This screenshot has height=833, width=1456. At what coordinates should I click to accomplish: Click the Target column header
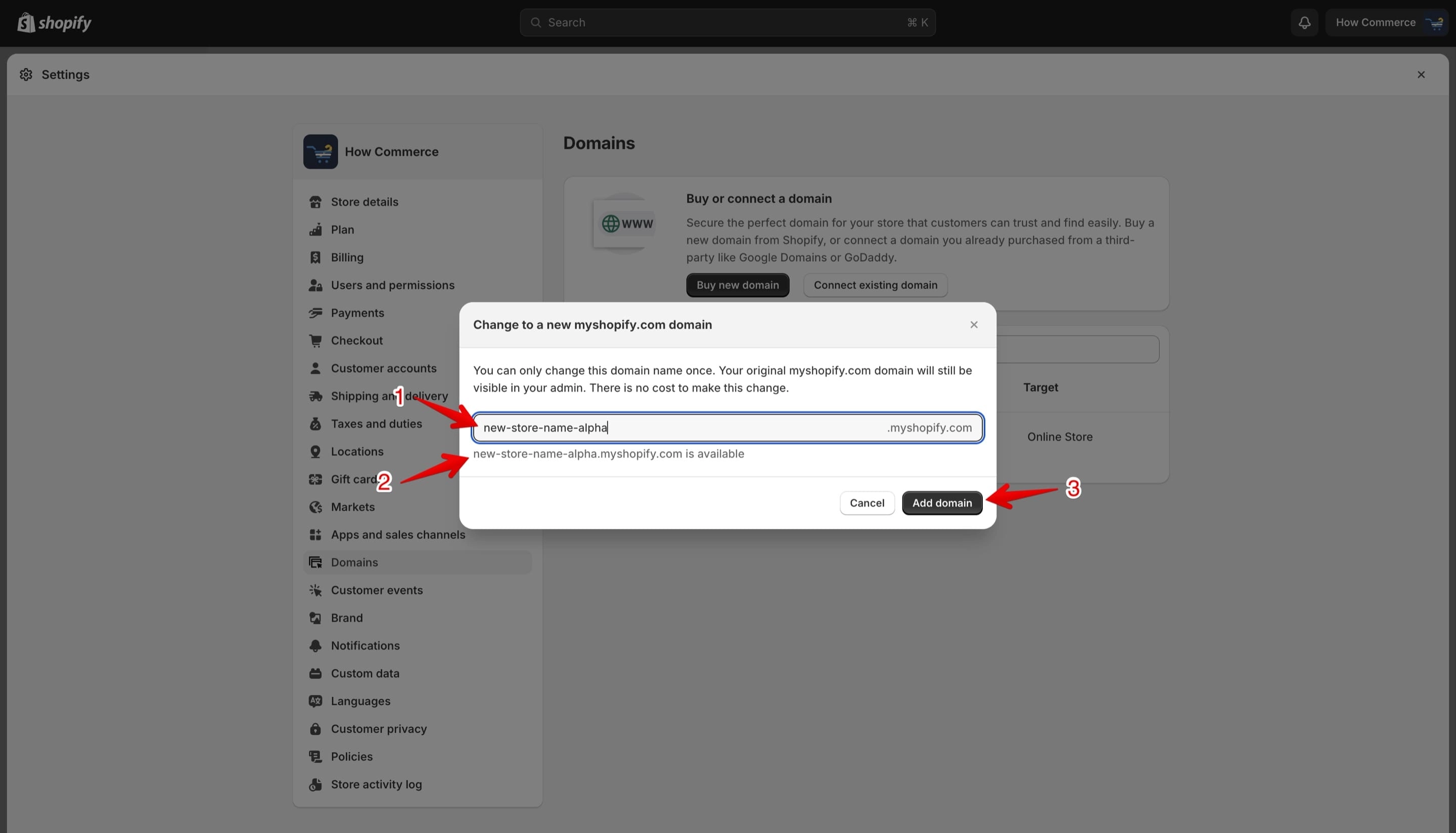coord(1040,387)
